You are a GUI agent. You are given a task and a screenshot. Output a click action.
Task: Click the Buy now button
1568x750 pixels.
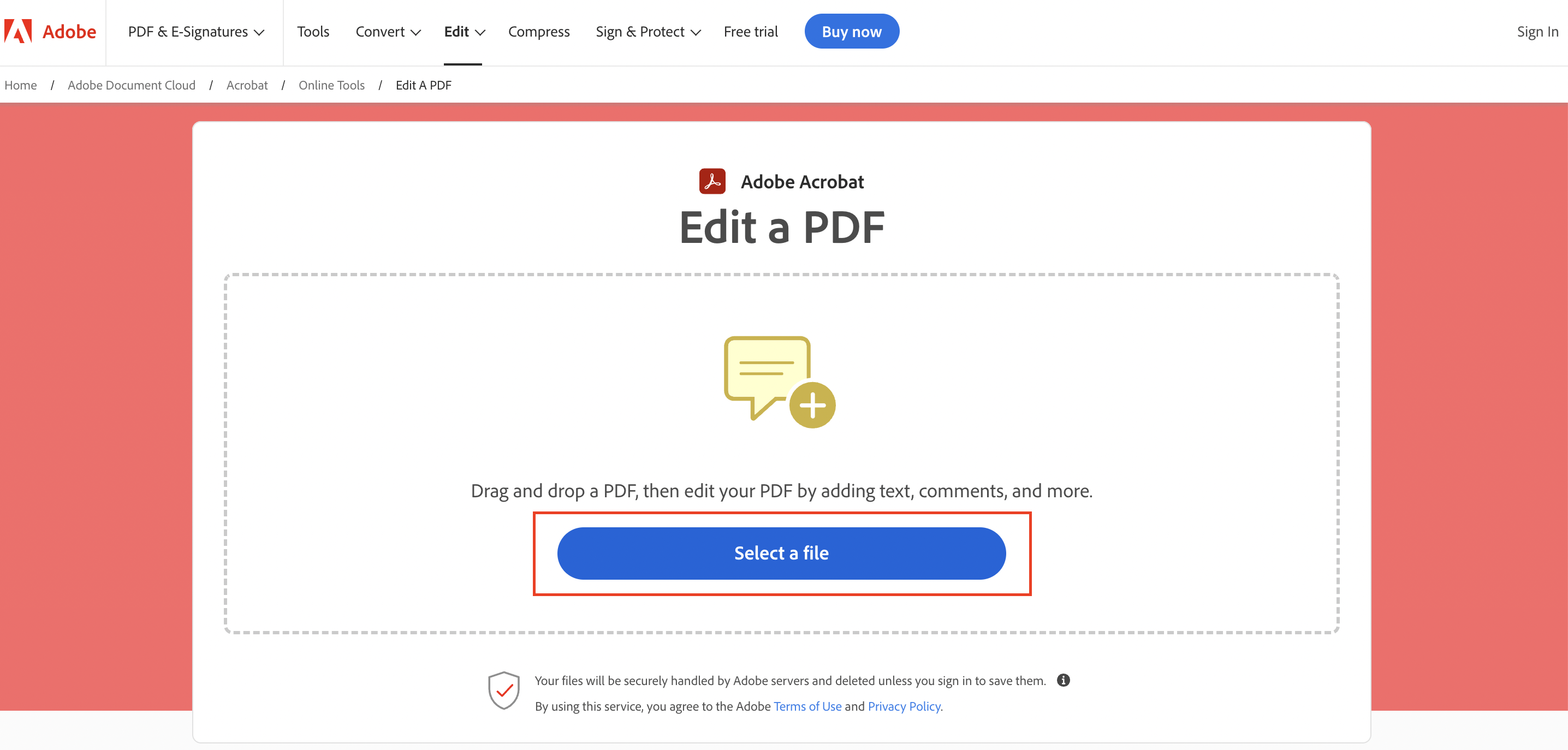(x=851, y=31)
